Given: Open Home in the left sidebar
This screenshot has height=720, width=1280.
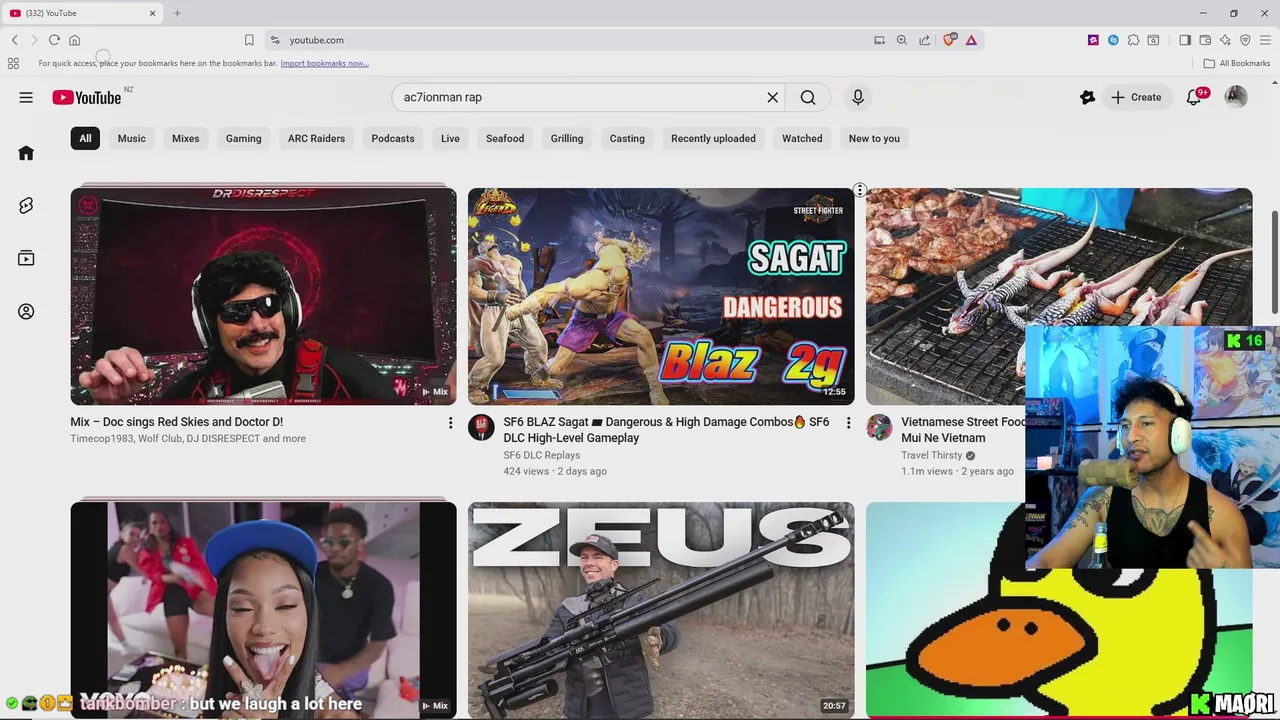Looking at the screenshot, I should [26, 153].
